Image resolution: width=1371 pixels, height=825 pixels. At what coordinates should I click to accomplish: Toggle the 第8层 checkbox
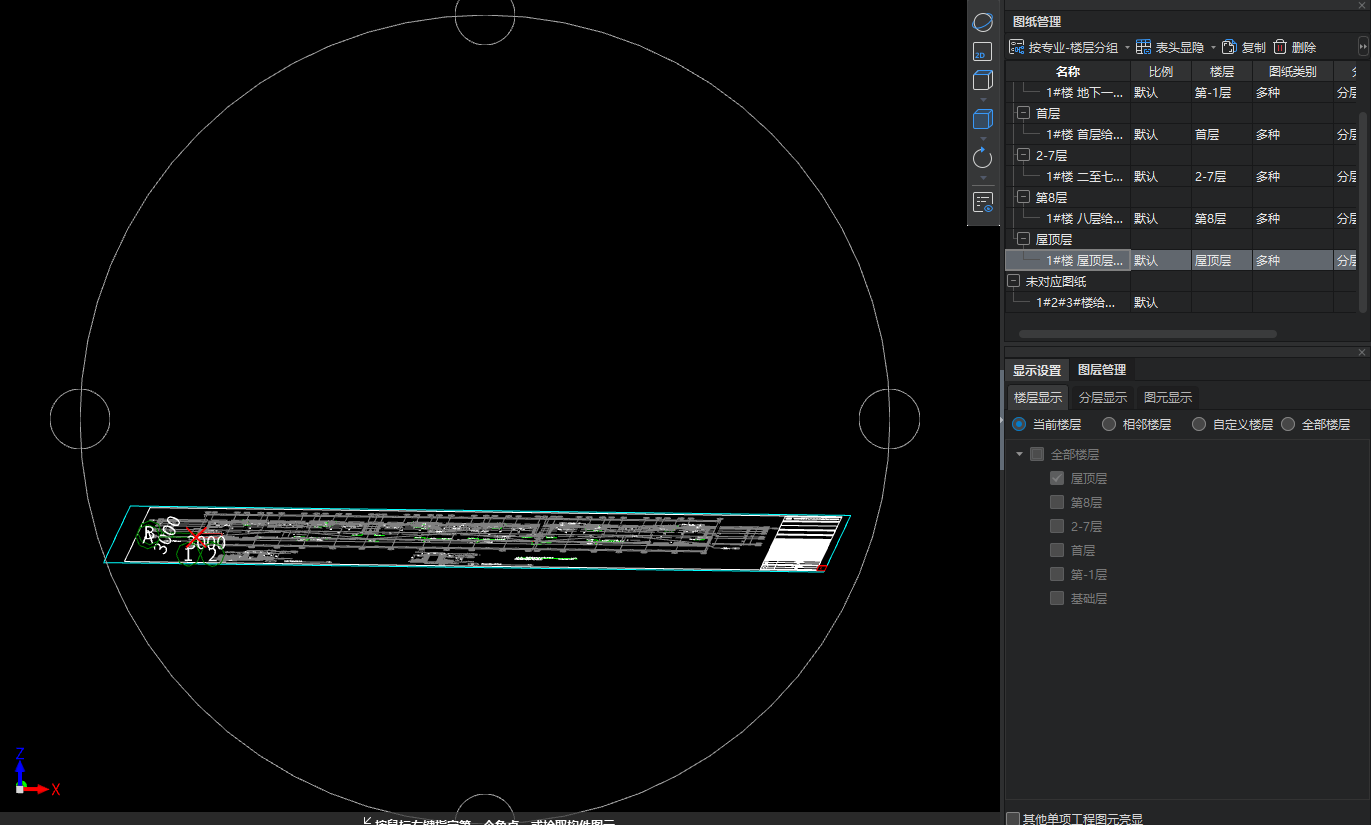[x=1057, y=502]
